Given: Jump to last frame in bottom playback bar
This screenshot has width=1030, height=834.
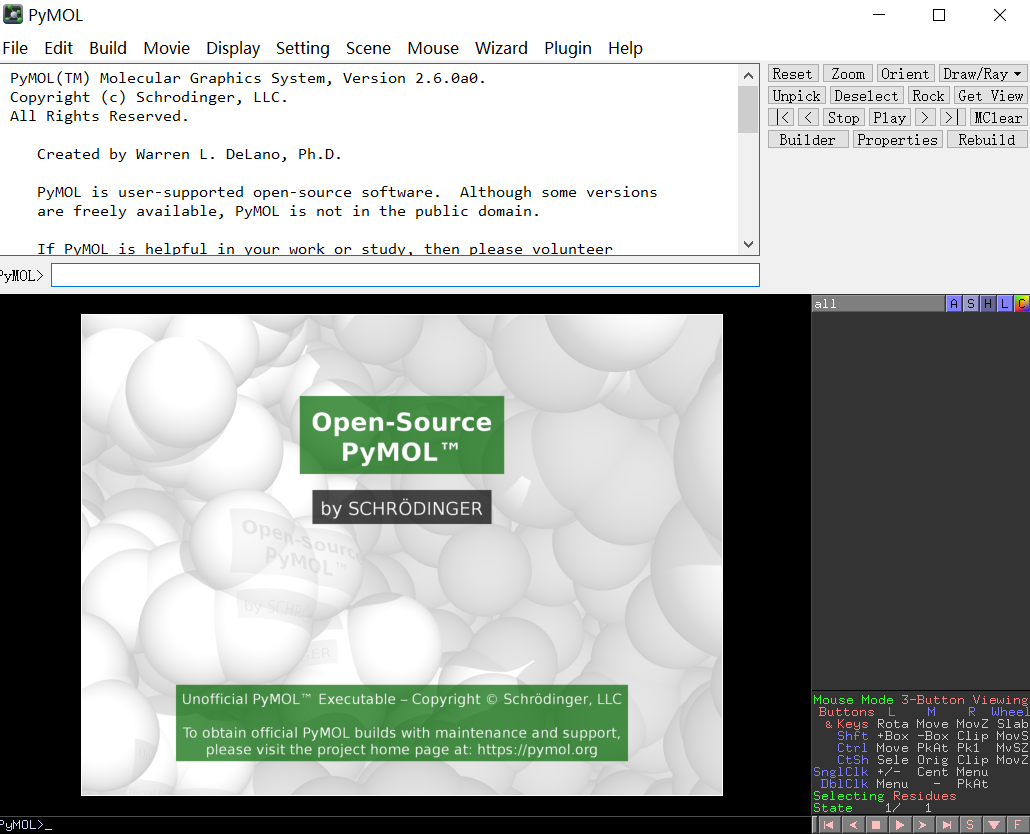Looking at the screenshot, I should click(x=947, y=825).
